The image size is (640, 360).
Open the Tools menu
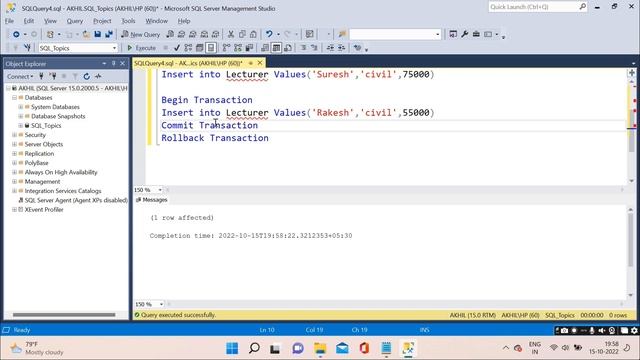pos(128,21)
